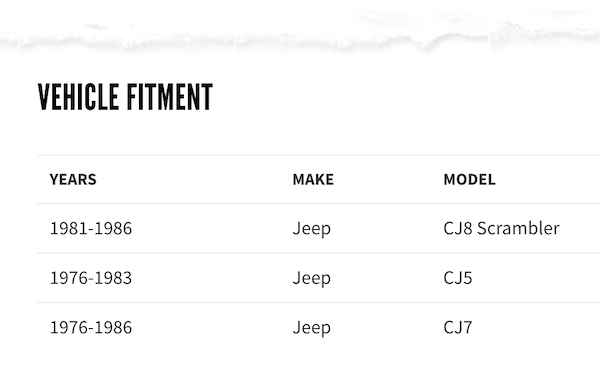Click the word FITMENT in the heading
This screenshot has height=383, width=600.
click(x=170, y=97)
